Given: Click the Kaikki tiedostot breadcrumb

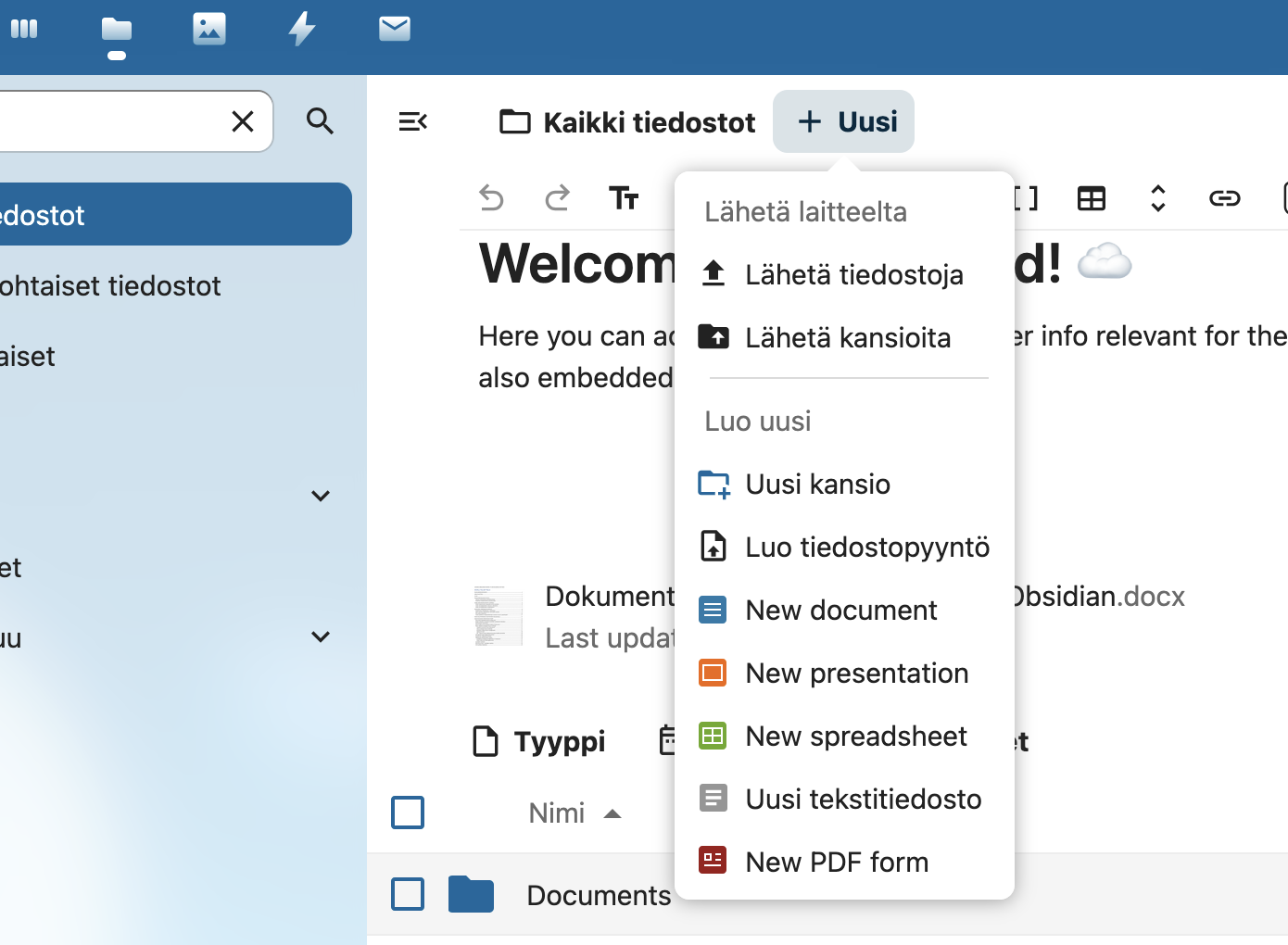Looking at the screenshot, I should [627, 122].
